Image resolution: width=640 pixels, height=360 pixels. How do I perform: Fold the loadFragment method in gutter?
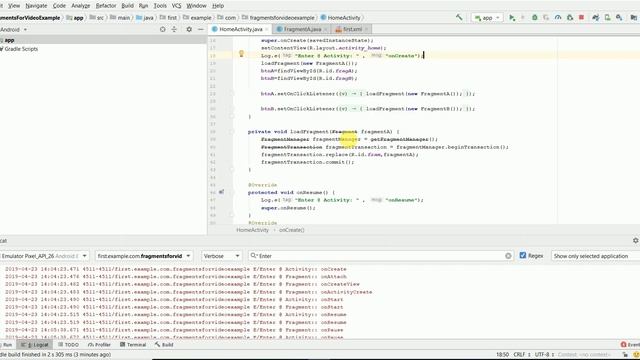point(232,132)
